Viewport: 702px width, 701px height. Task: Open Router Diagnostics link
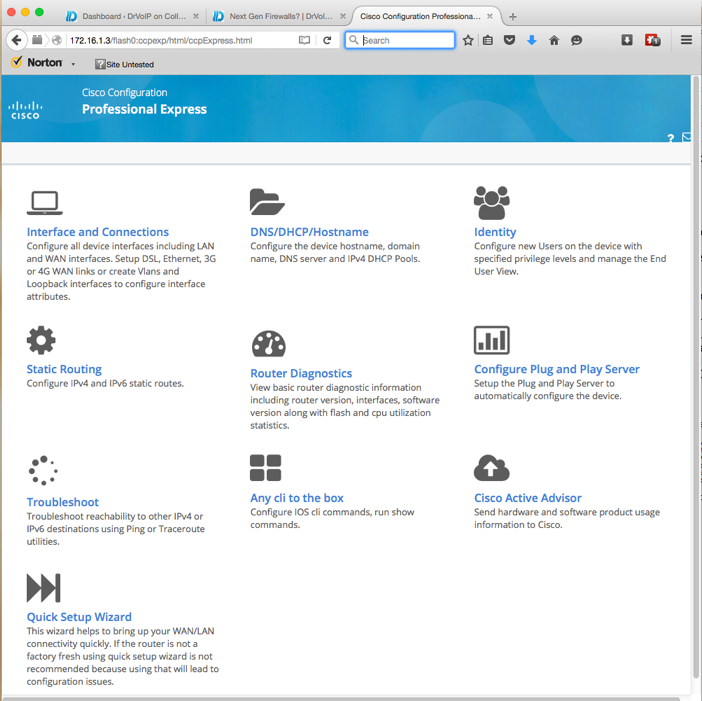[301, 373]
